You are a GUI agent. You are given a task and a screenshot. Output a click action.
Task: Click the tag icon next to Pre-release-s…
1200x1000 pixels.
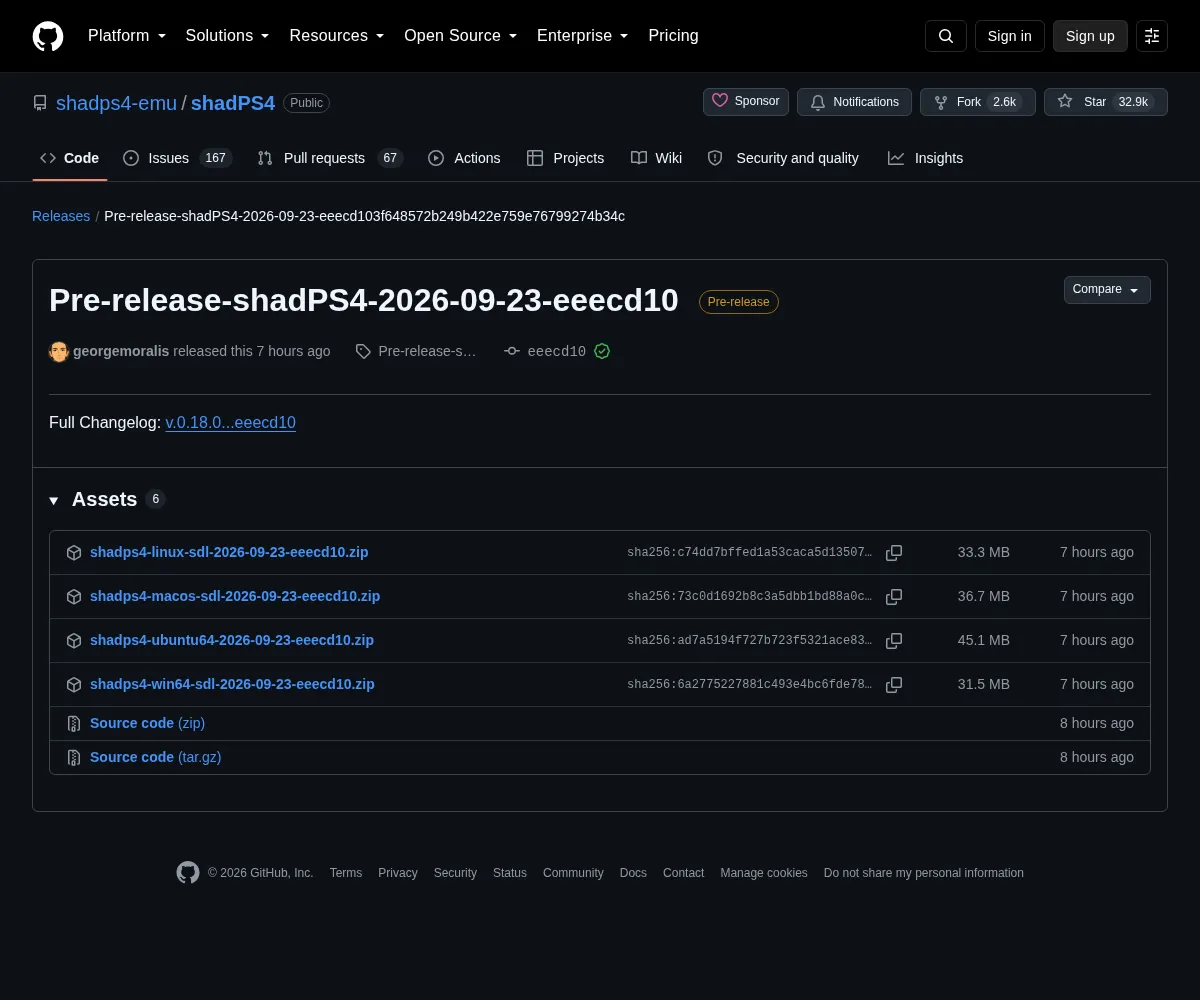(x=363, y=351)
